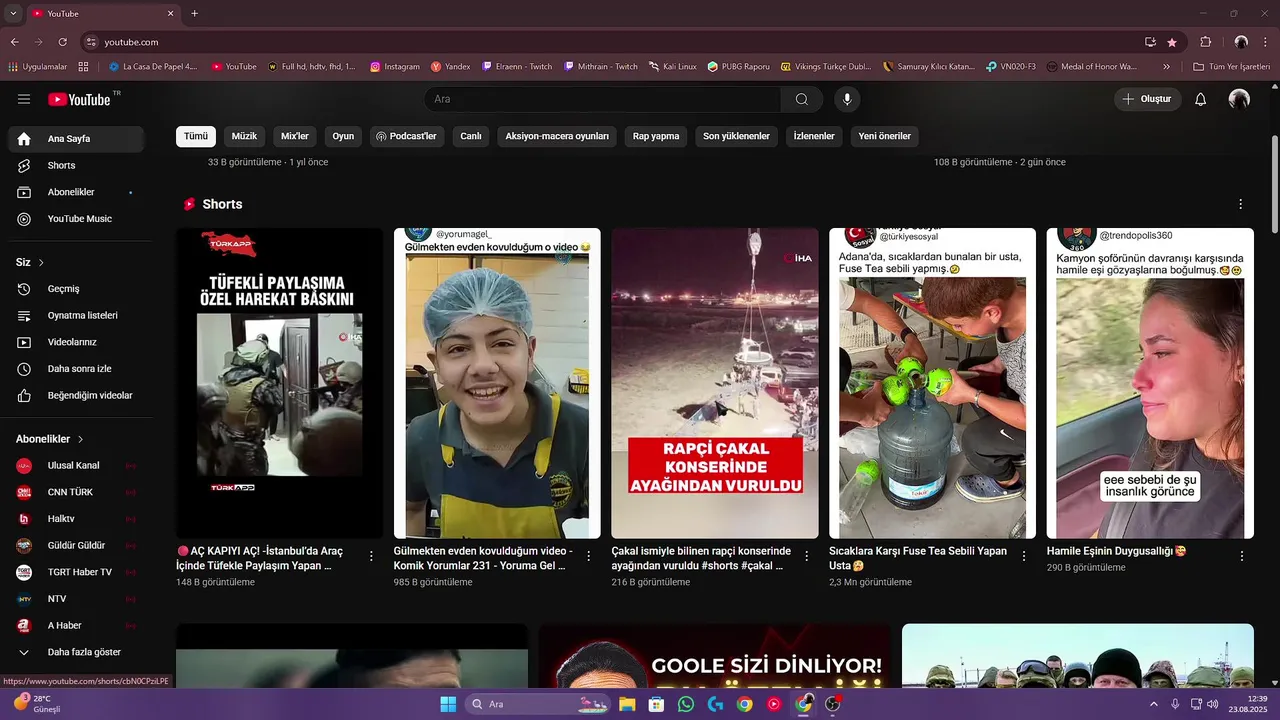
Task: Open options for Fuse Tea Sebili short
Action: point(1024,556)
